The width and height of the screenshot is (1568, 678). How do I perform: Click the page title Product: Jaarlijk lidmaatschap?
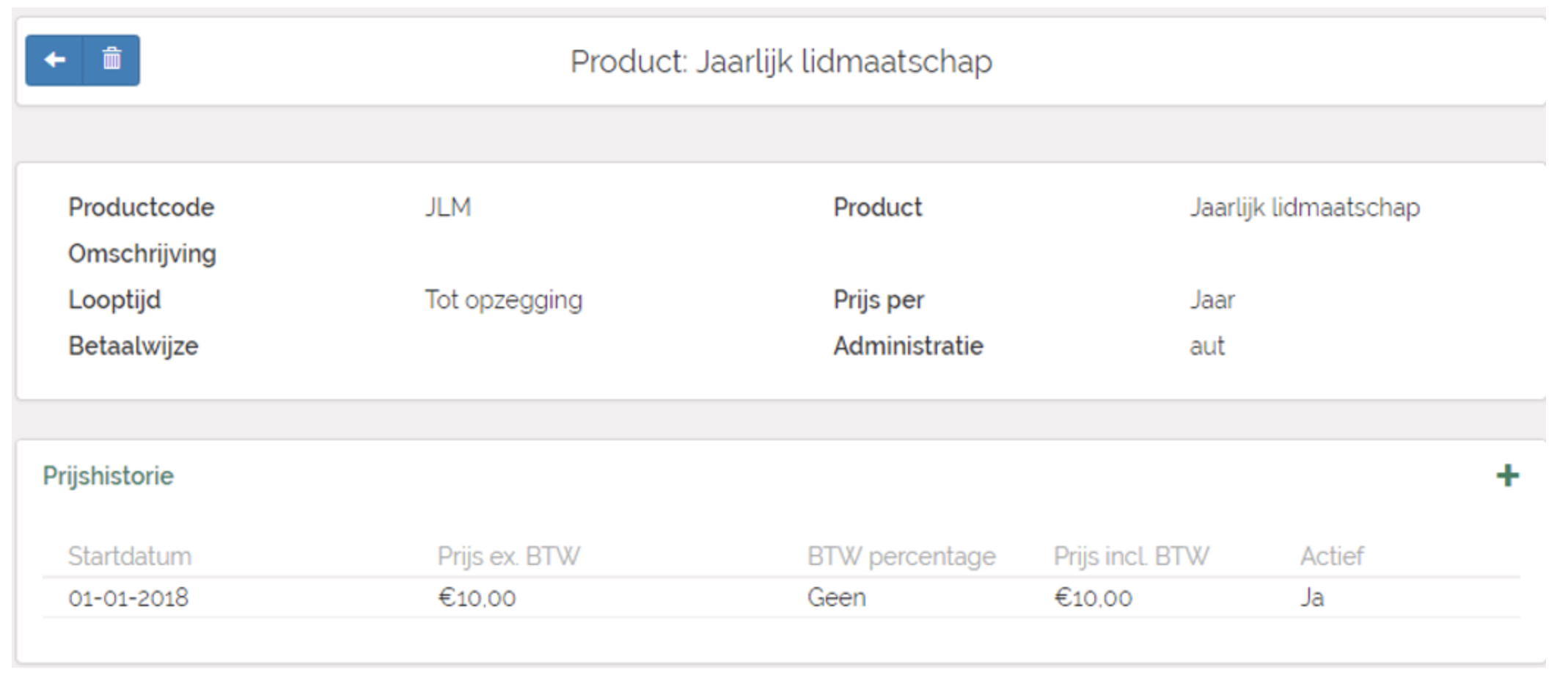click(781, 62)
